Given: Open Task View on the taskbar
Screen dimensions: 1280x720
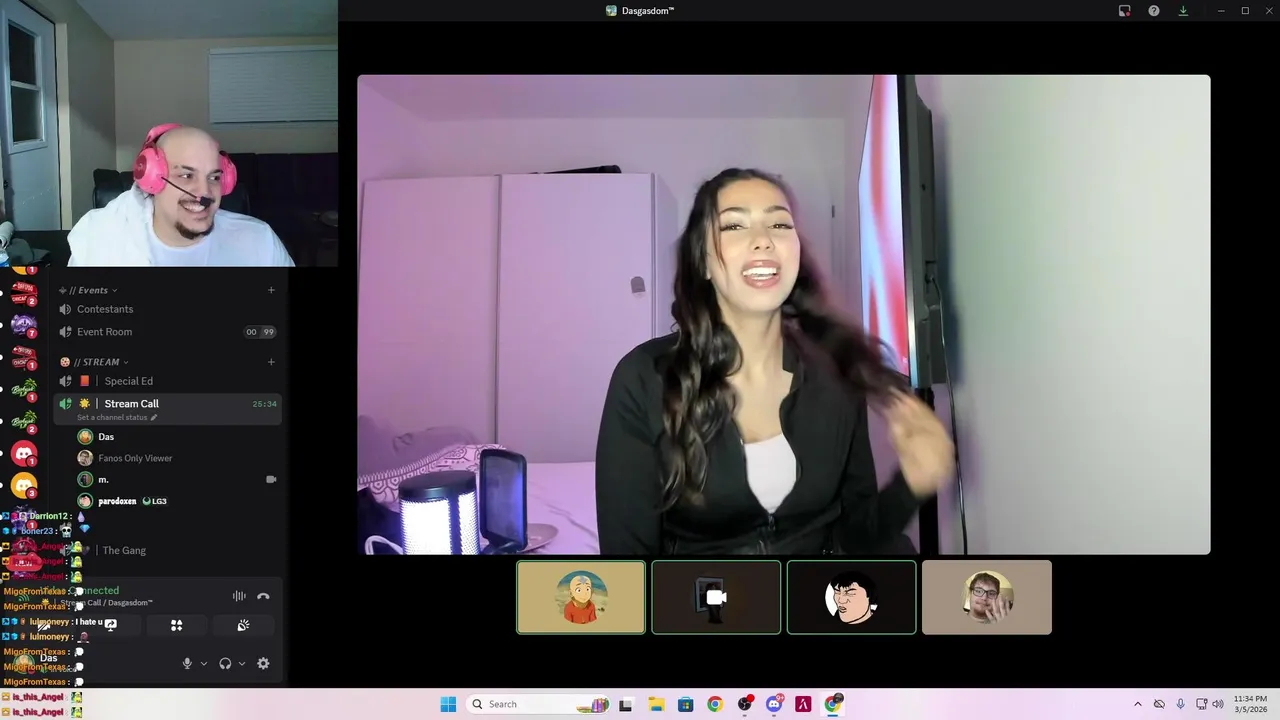Looking at the screenshot, I should click(626, 704).
